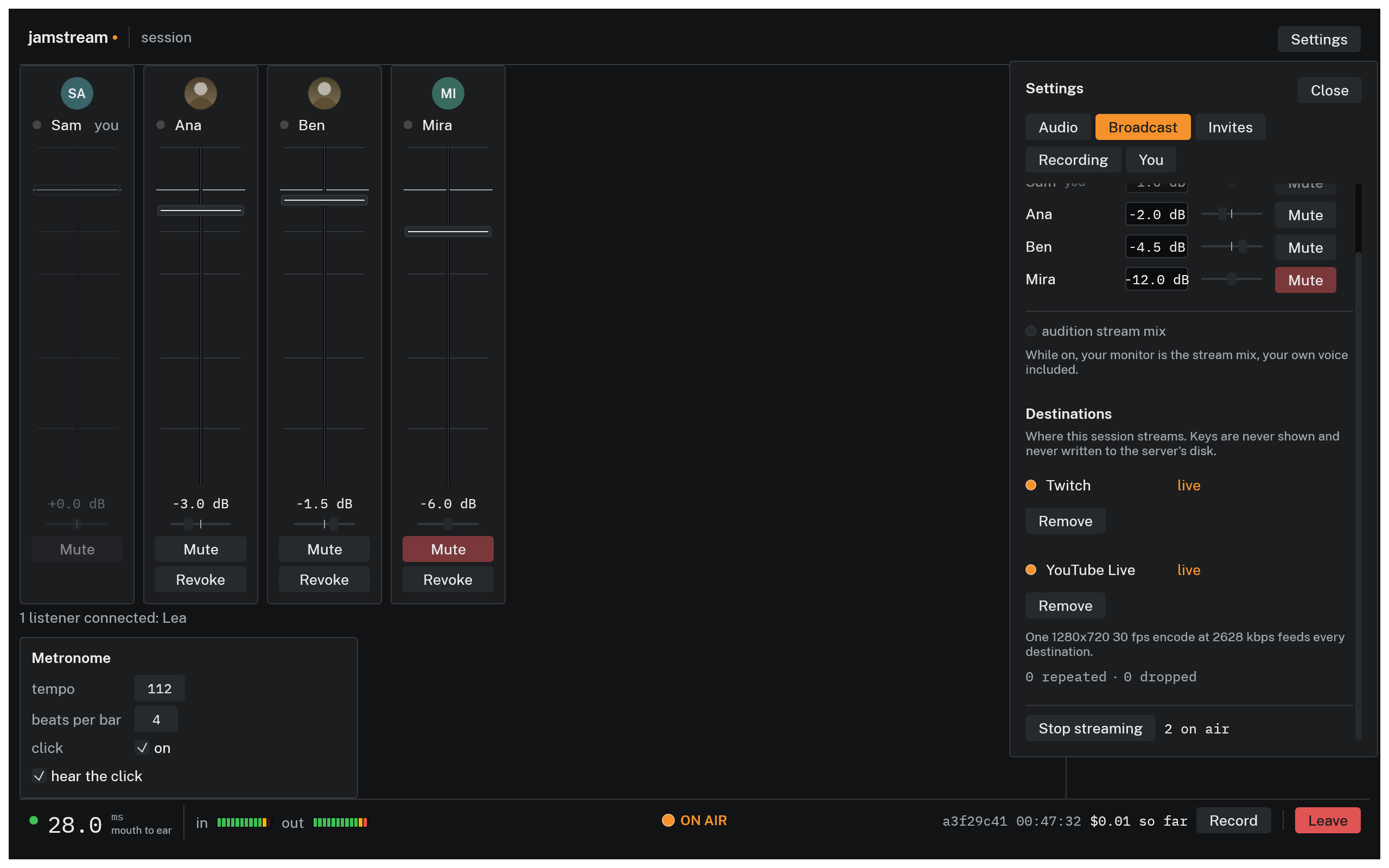Click Ben's -4.5 dB broadcast field

tap(1157, 247)
